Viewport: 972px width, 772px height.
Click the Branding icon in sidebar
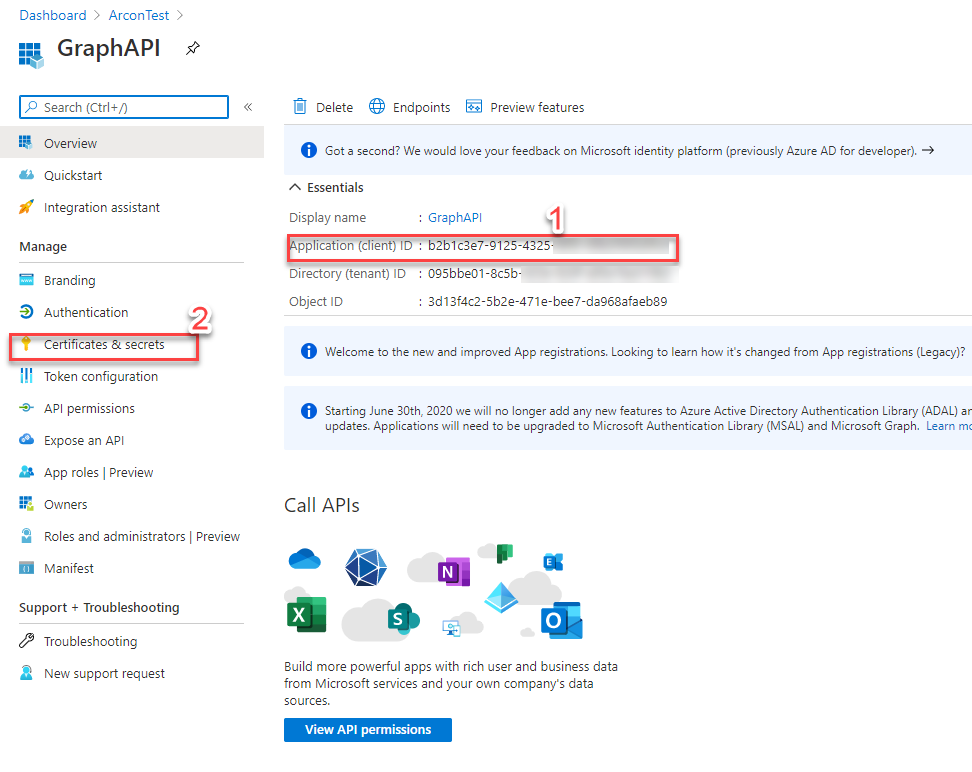pyautogui.click(x=26, y=280)
